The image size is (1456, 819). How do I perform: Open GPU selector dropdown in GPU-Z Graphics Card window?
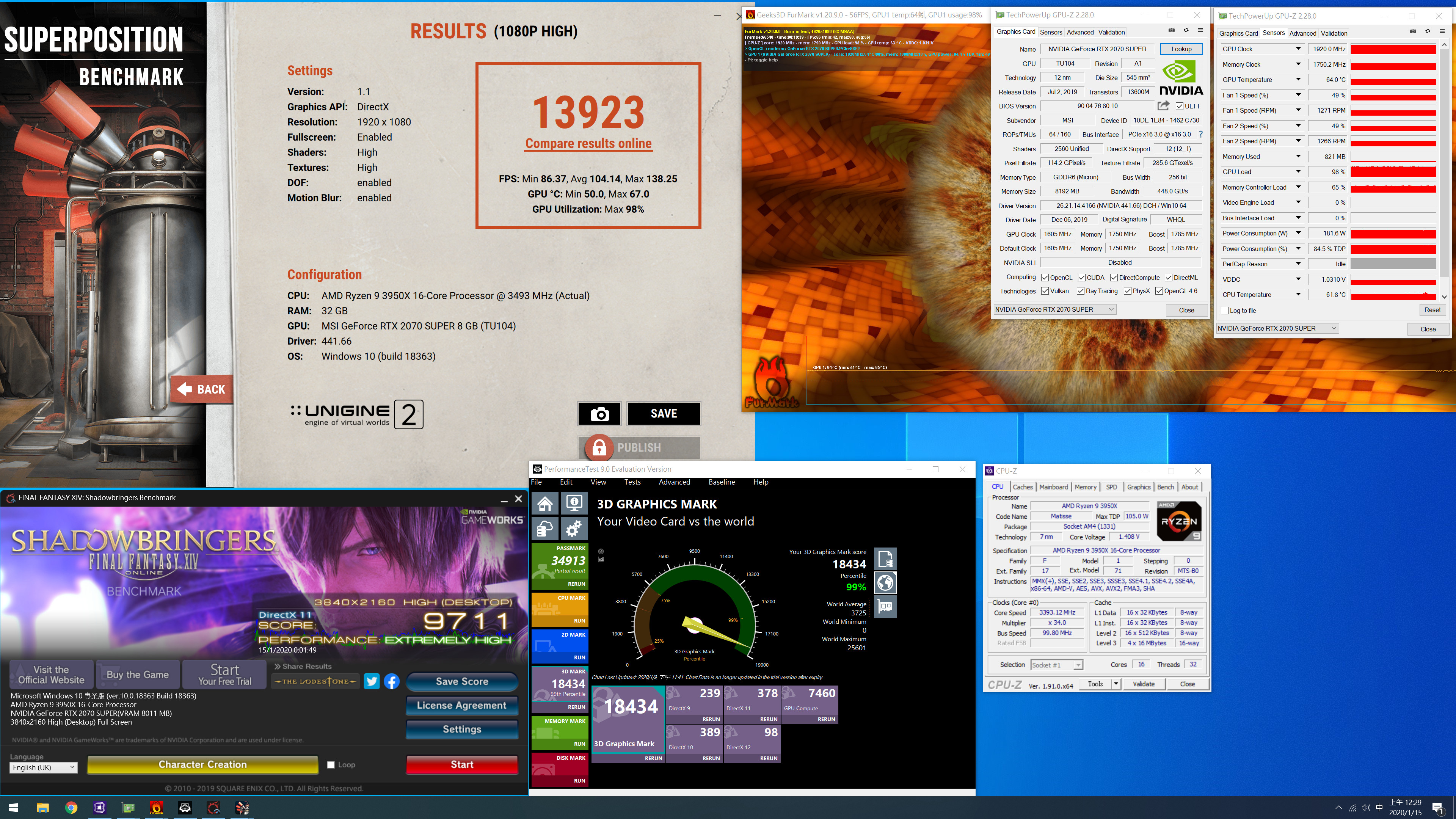coord(1055,310)
